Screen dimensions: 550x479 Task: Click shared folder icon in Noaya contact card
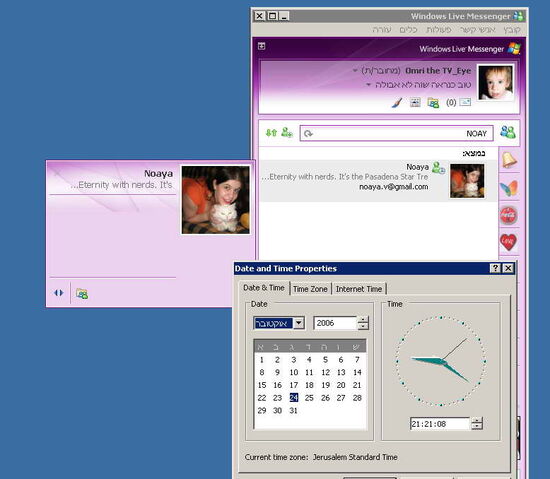[x=82, y=294]
